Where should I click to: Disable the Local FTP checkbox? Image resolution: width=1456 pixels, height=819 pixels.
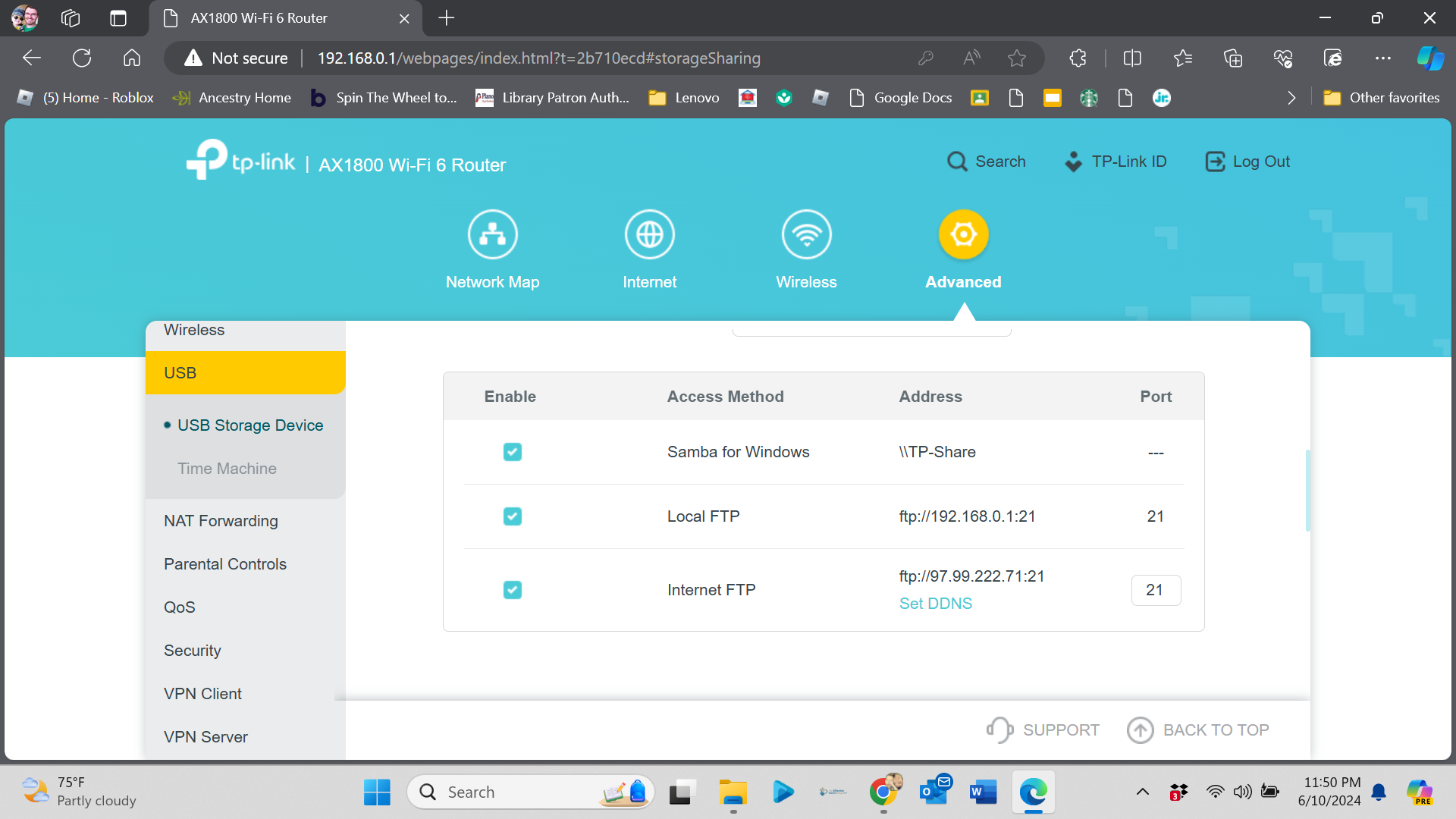tap(513, 516)
